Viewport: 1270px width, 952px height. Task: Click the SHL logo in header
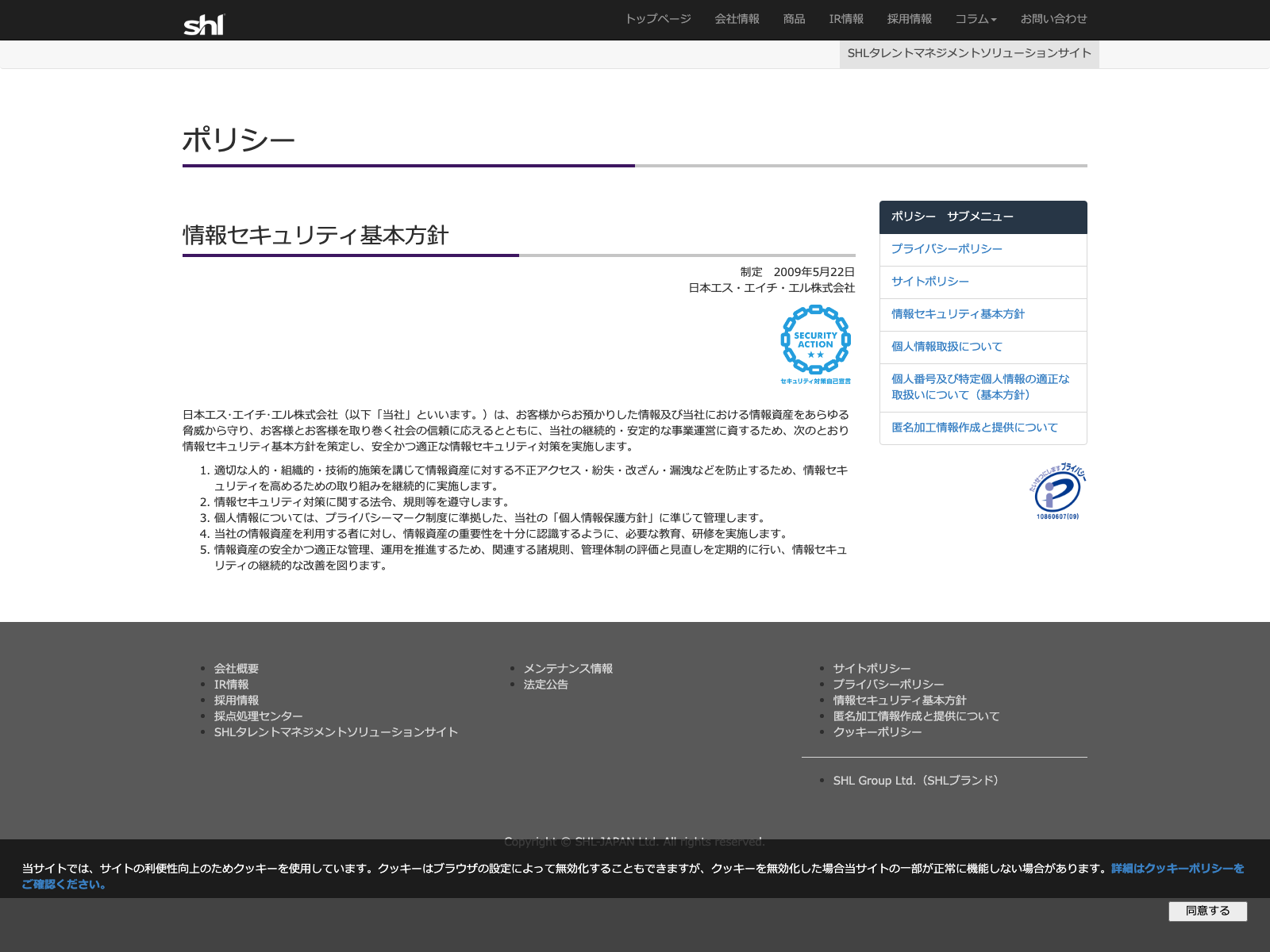click(x=204, y=25)
